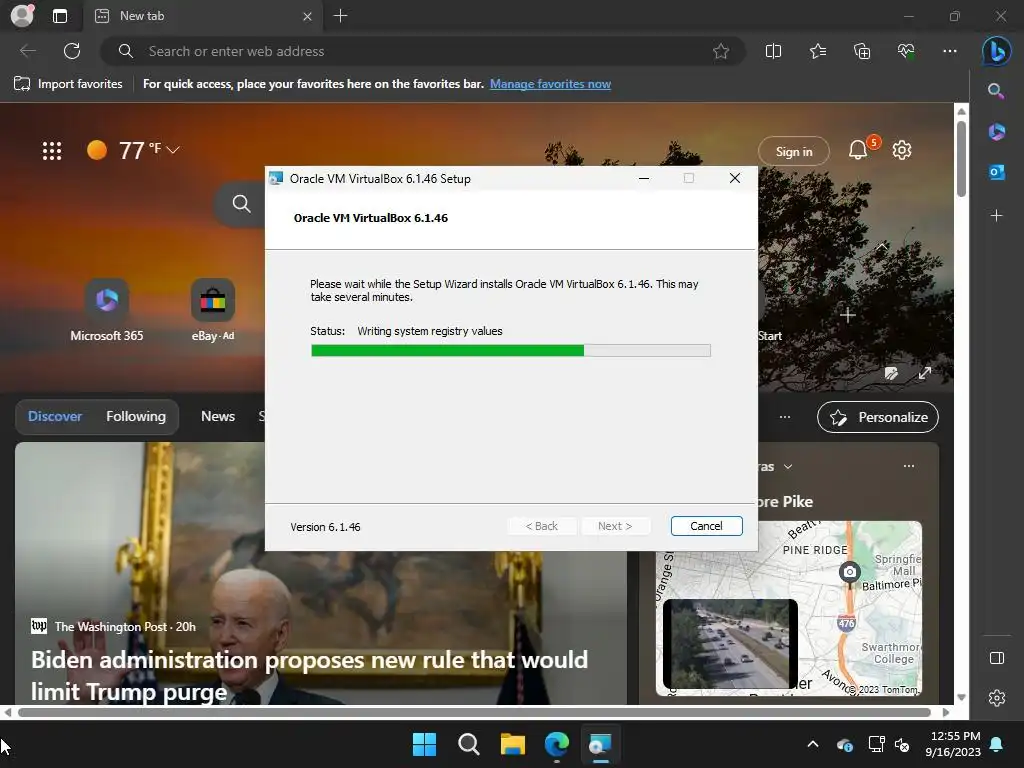Screen dimensions: 1024x768
Task: Open the Windows Start menu
Action: [424, 744]
